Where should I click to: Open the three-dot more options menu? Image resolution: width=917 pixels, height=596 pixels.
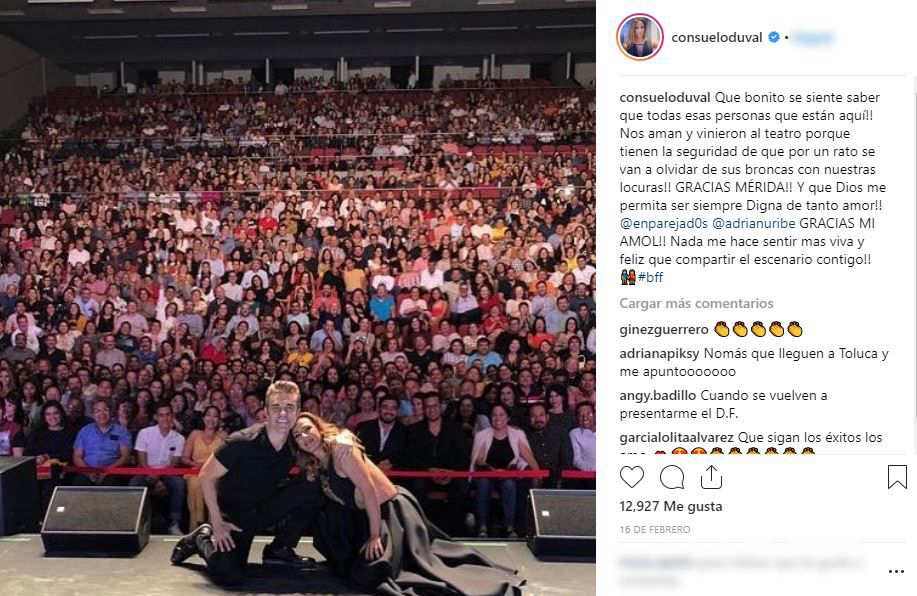[x=897, y=571]
